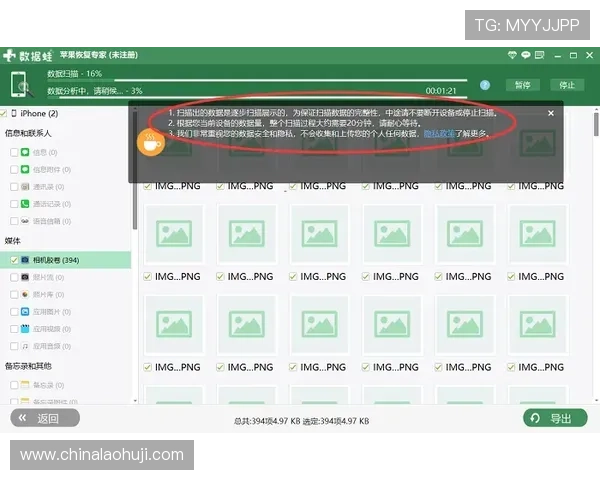This screenshot has width=600, height=480.
Task: Select the 通话记录 (0) label
Action: point(52,204)
